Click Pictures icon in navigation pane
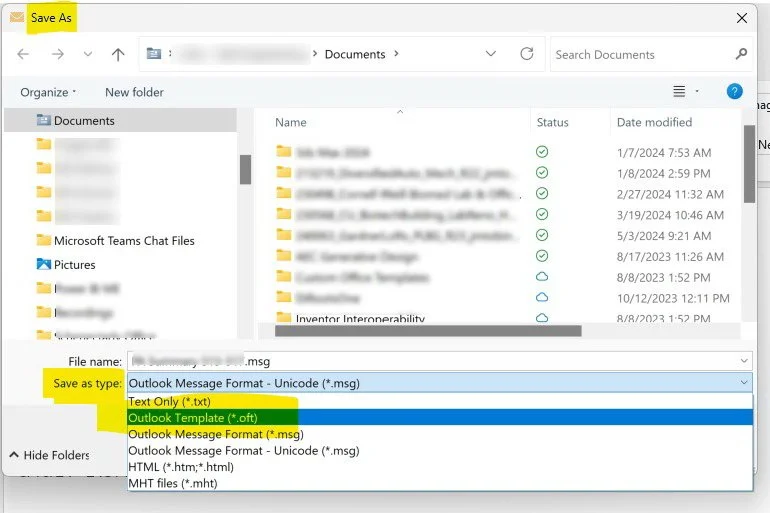770x513 pixels. (x=44, y=264)
